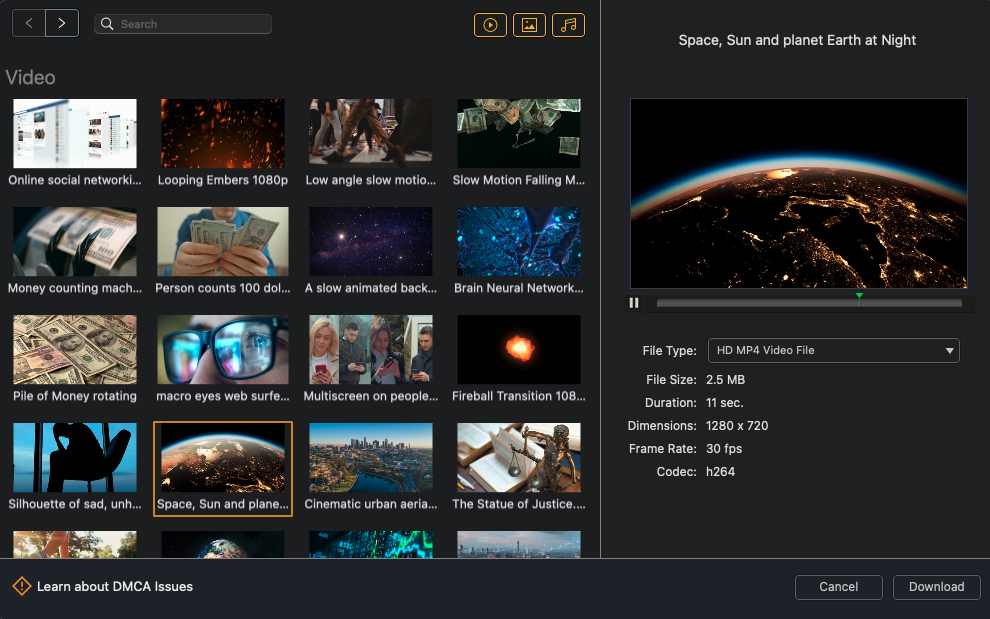Click the green playhead marker
The image size is (990, 619).
(x=859, y=297)
